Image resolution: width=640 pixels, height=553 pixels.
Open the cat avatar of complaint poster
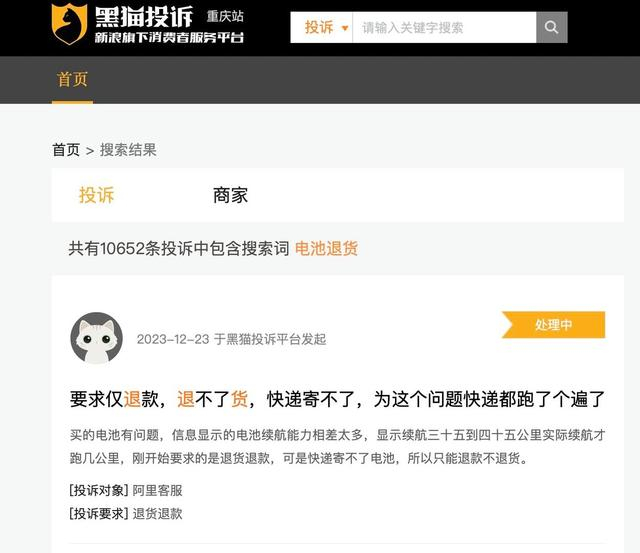click(96, 338)
